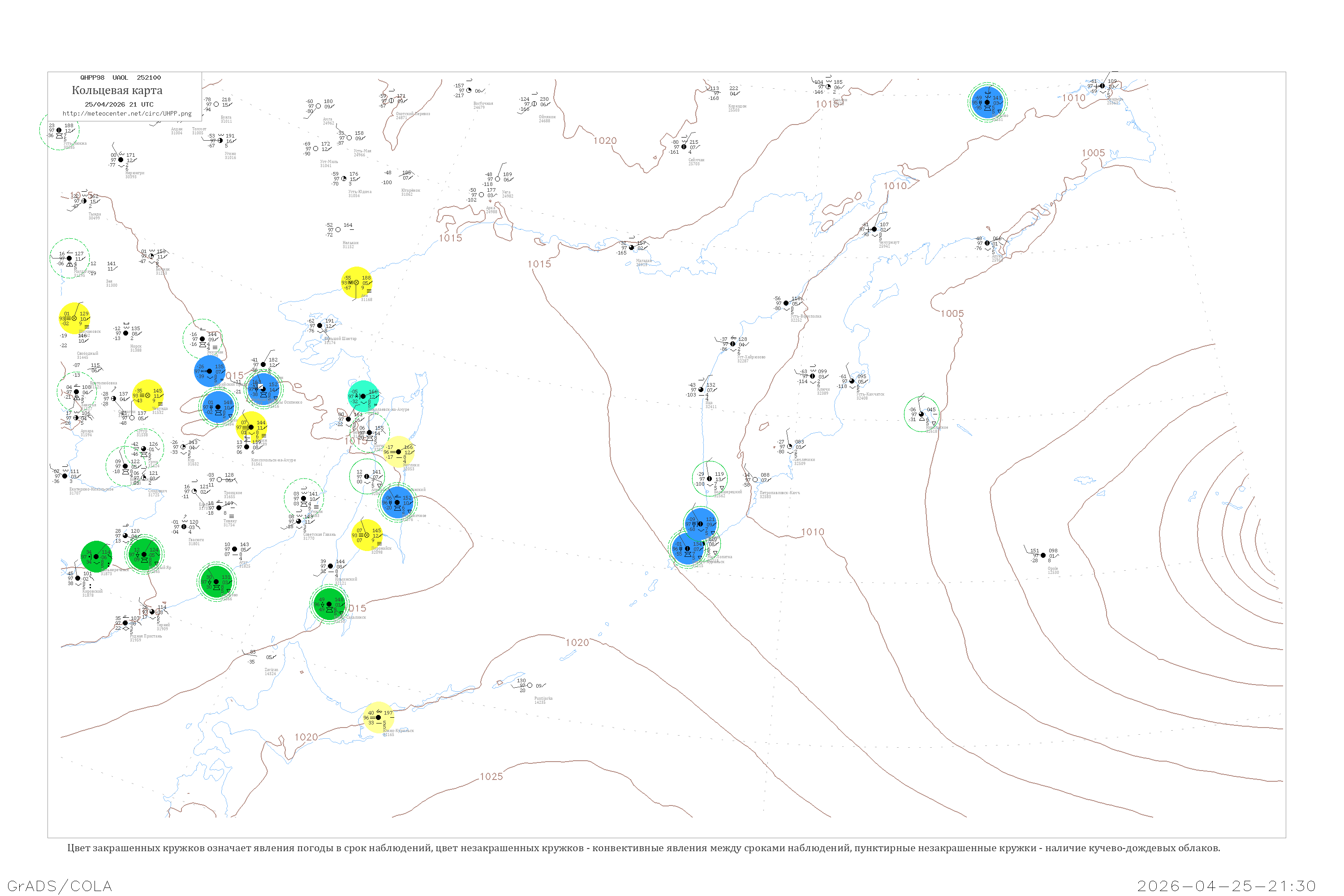This screenshot has height=896, width=1344.
Task: Click the cyan snow circle at Николаевск-на-Амуре
Action: [363, 396]
